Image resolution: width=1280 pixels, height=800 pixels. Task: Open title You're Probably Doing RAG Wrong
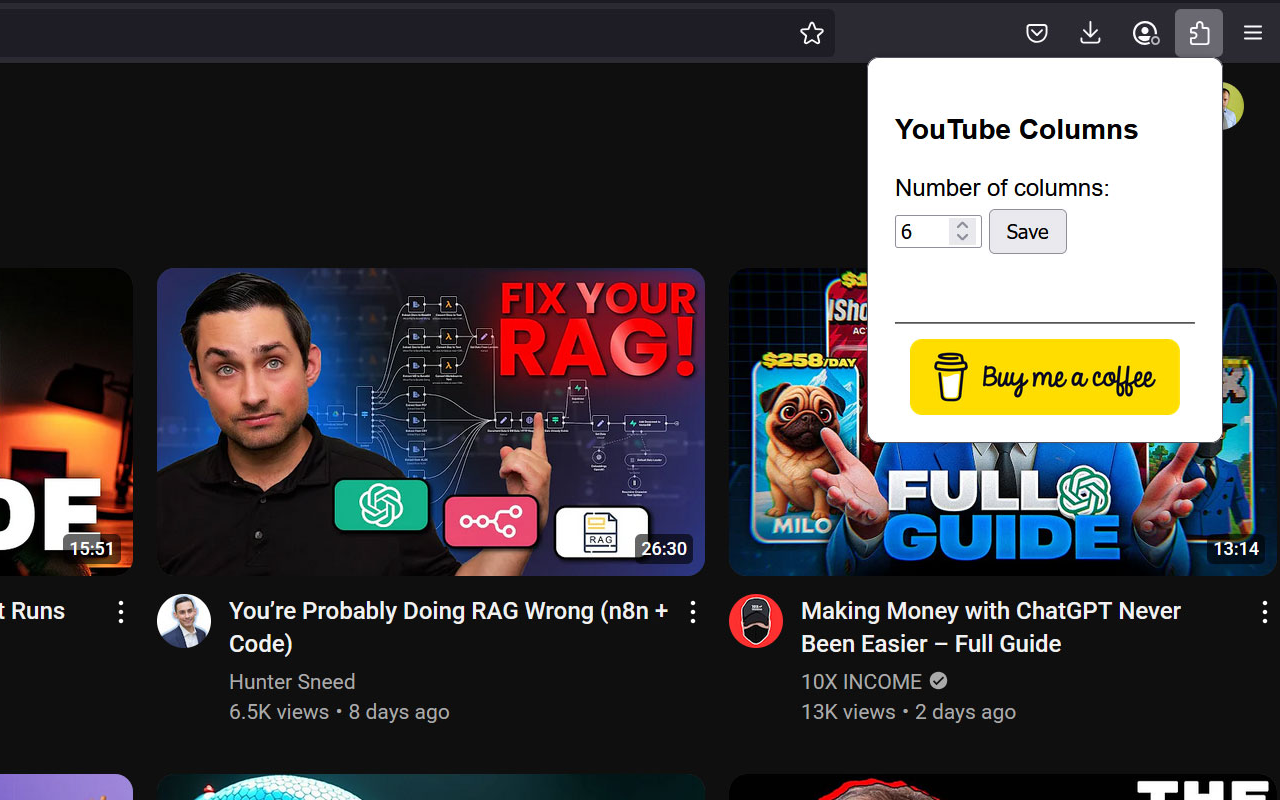point(449,627)
